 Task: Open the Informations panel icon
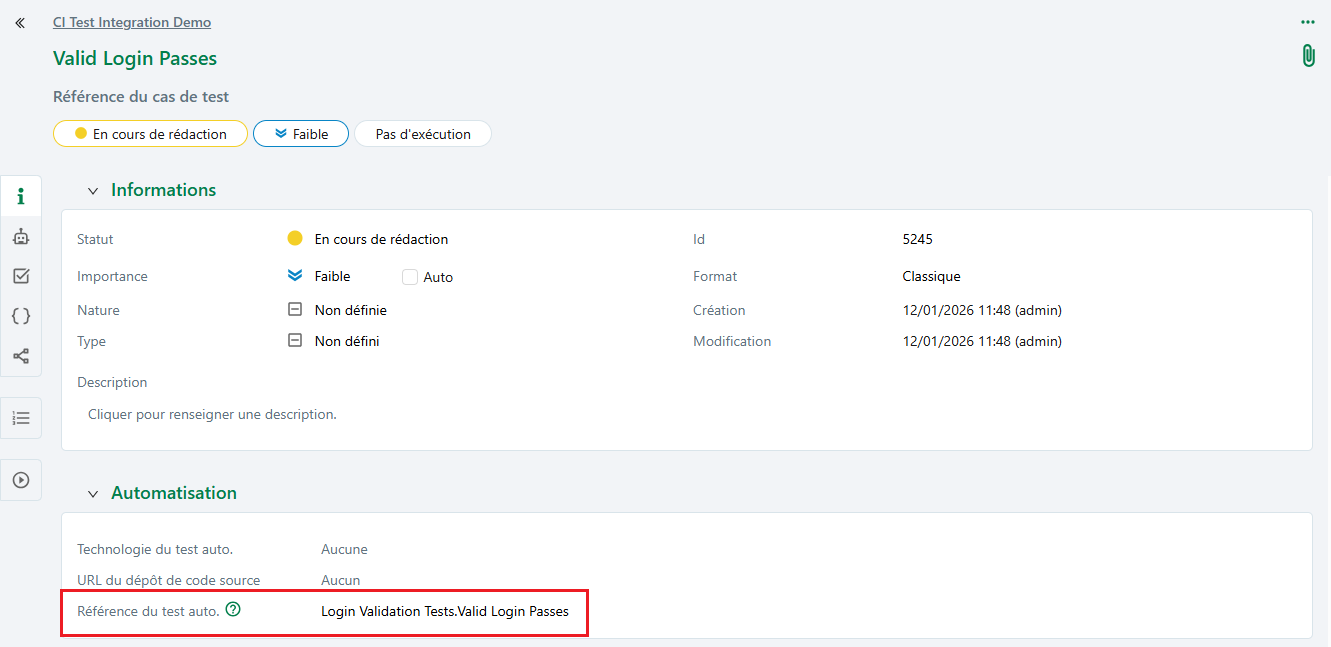[x=21, y=195]
